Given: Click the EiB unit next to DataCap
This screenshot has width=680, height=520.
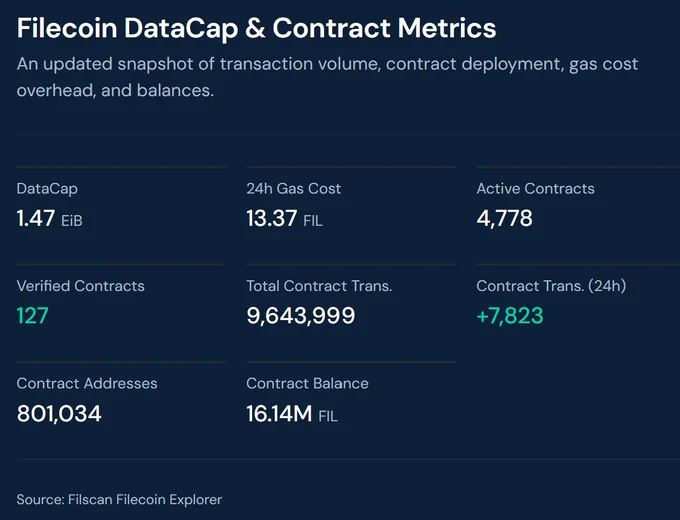Looking at the screenshot, I should click(72, 221).
